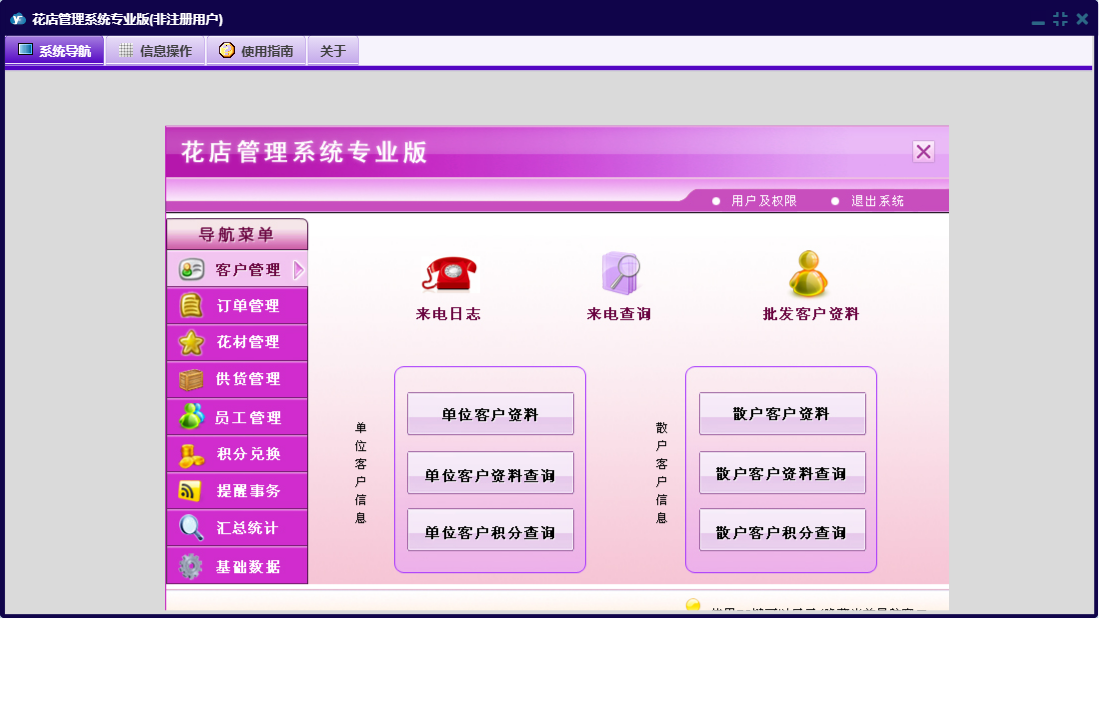The width and height of the screenshot is (1099, 723).
Task: Select 提醒事务 in navigation menu
Action: coord(237,491)
